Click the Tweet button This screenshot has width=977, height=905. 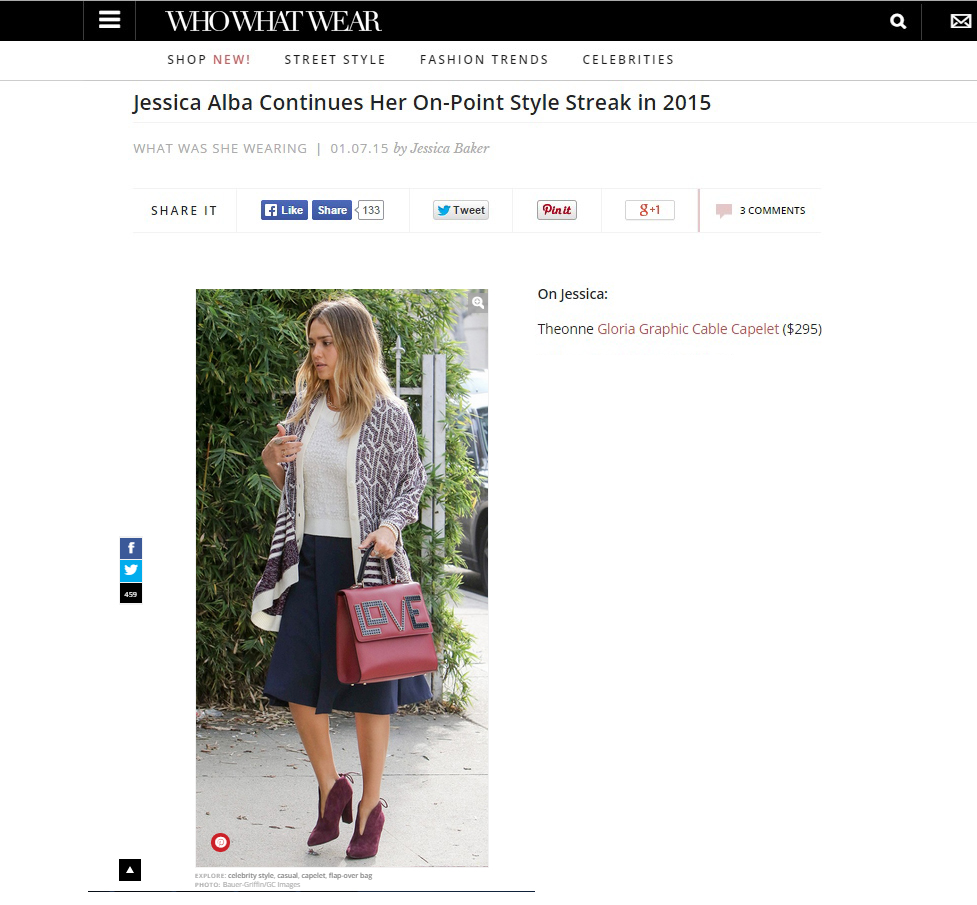pyautogui.click(x=461, y=210)
